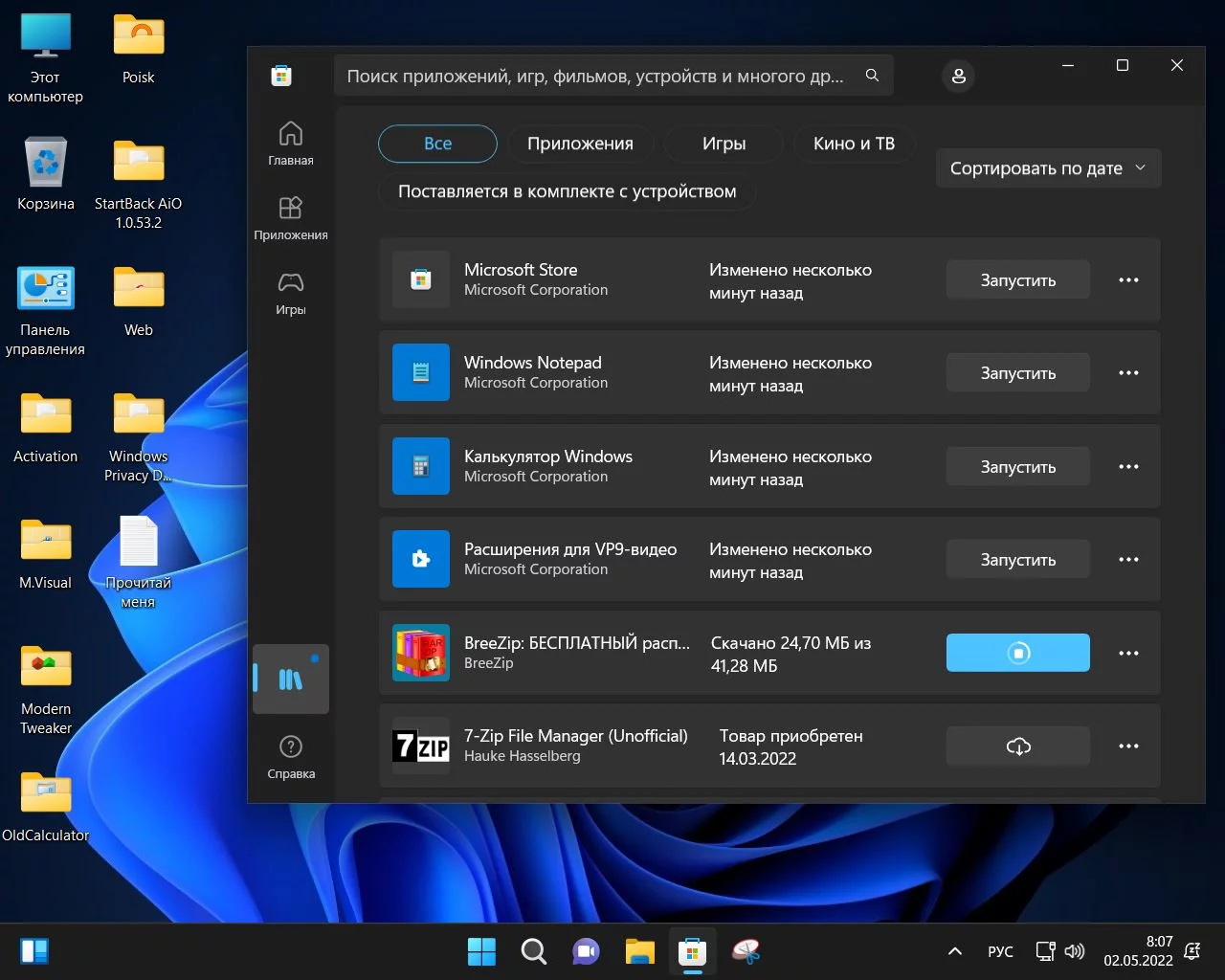Screen dimensions: 1225x980
Task: Go to Главная home in sidebar
Action: (x=291, y=144)
